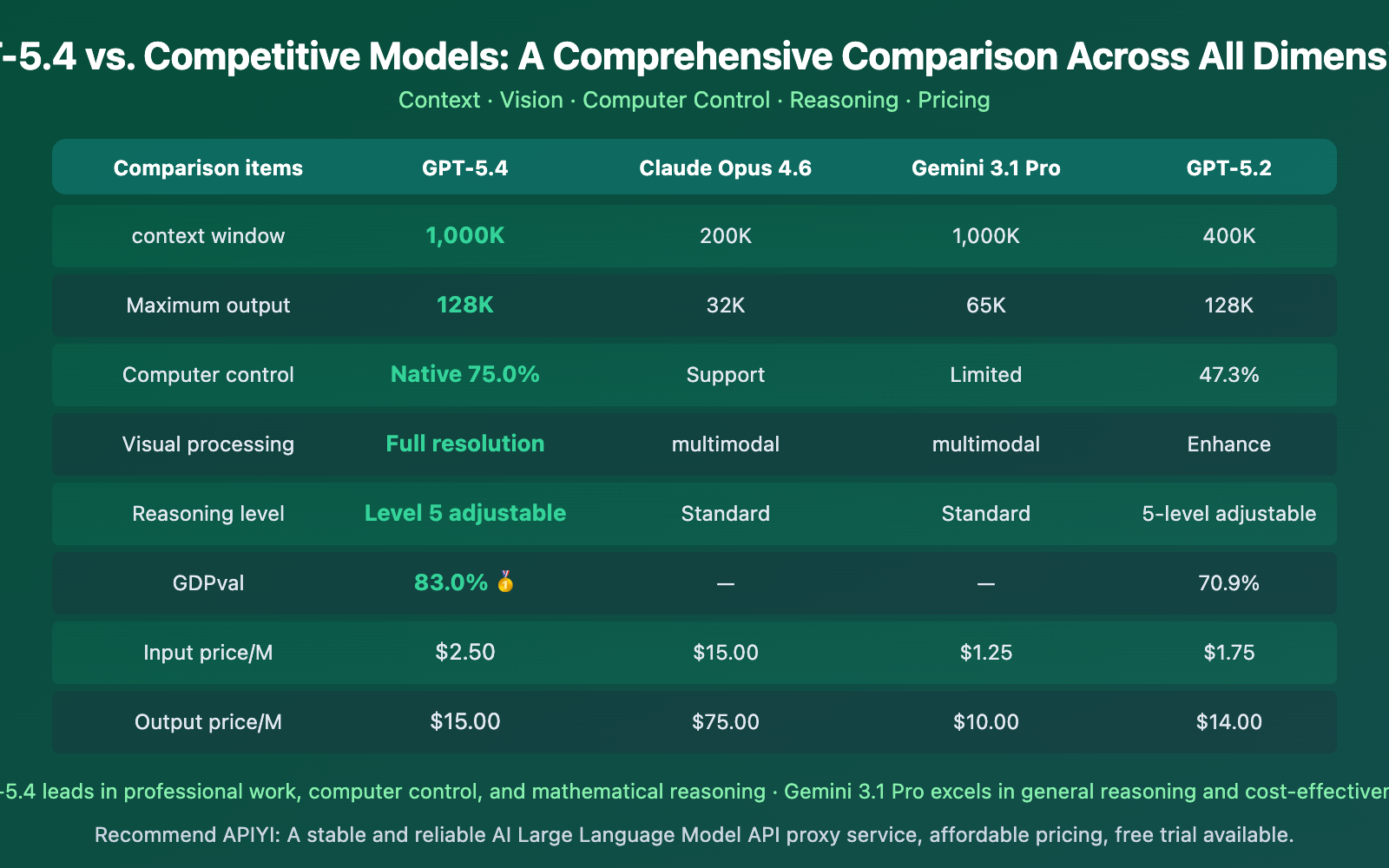Screen dimensions: 1389x868
Task: Select the Full resolution cell
Action: coord(465,444)
